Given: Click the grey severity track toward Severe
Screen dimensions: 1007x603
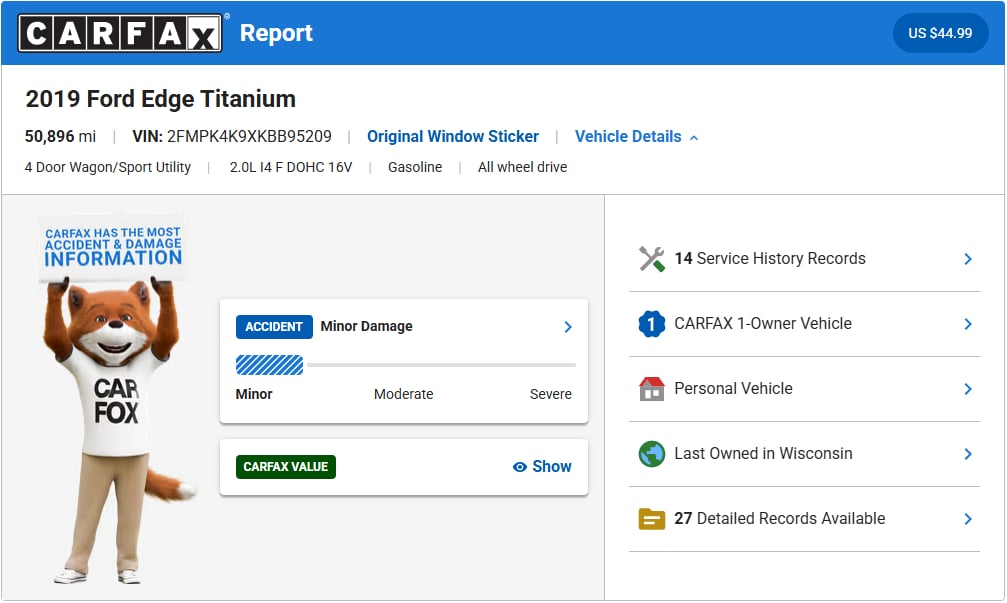Looking at the screenshot, I should [441, 365].
